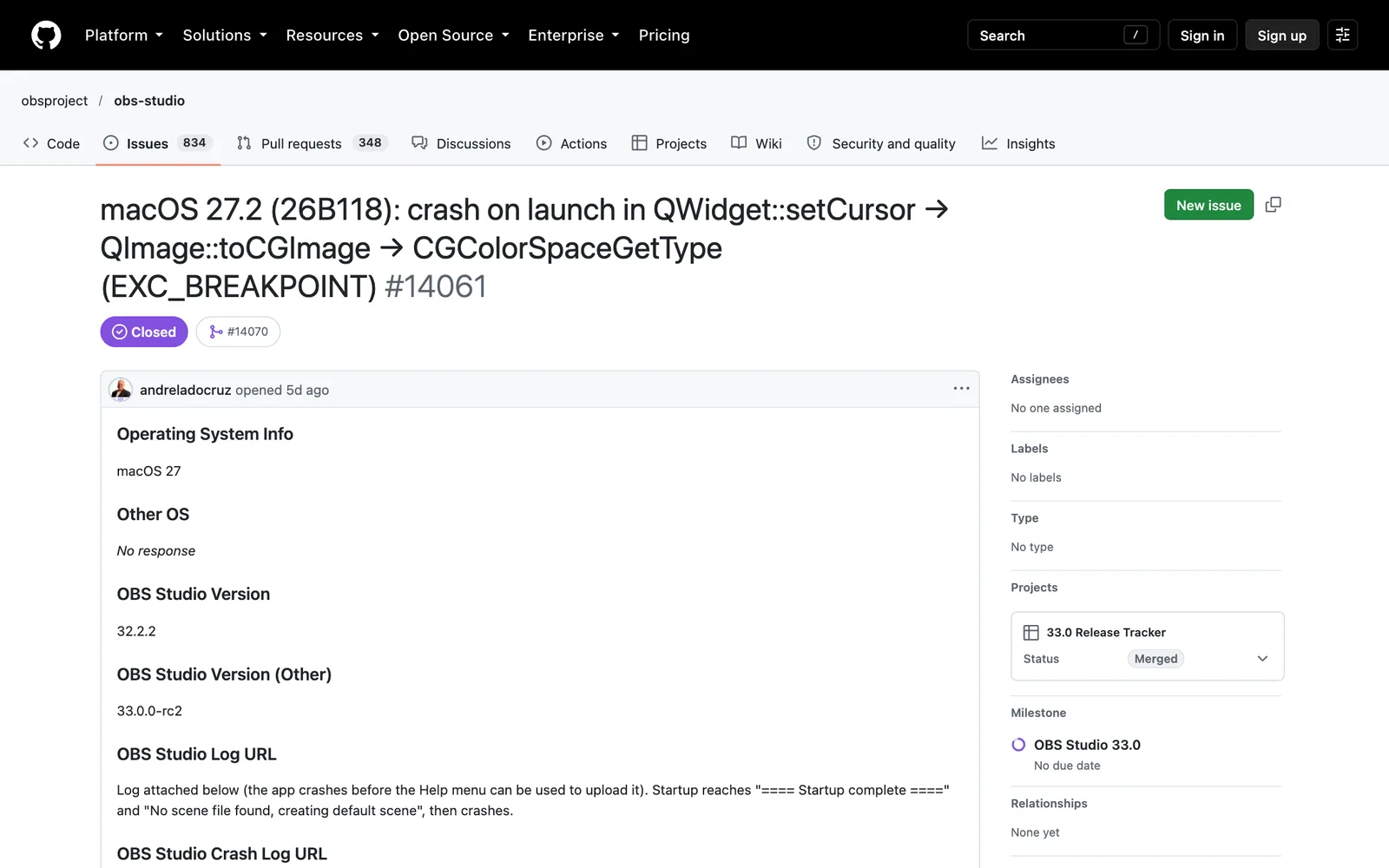Screen dimensions: 1389x868
Task: Open the issue comment three-dot menu
Action: tap(961, 389)
